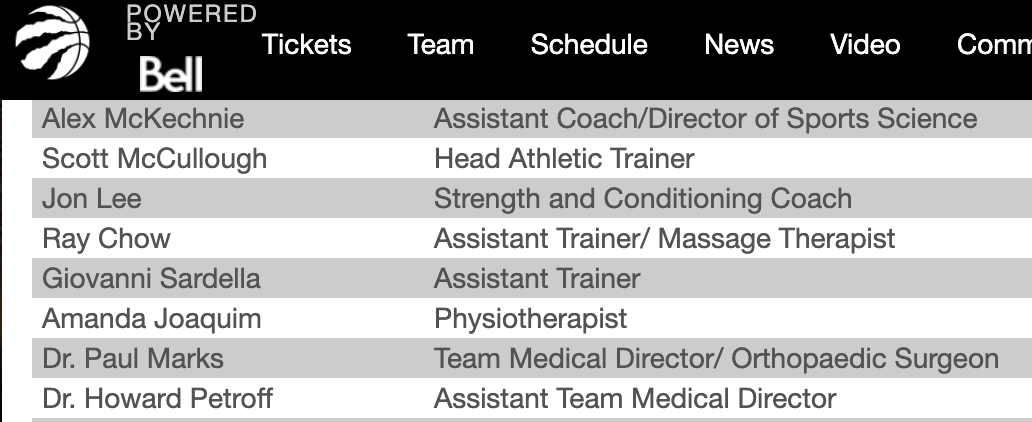This screenshot has height=422, width=1032.
Task: Open the Community nav item
Action: point(994,45)
